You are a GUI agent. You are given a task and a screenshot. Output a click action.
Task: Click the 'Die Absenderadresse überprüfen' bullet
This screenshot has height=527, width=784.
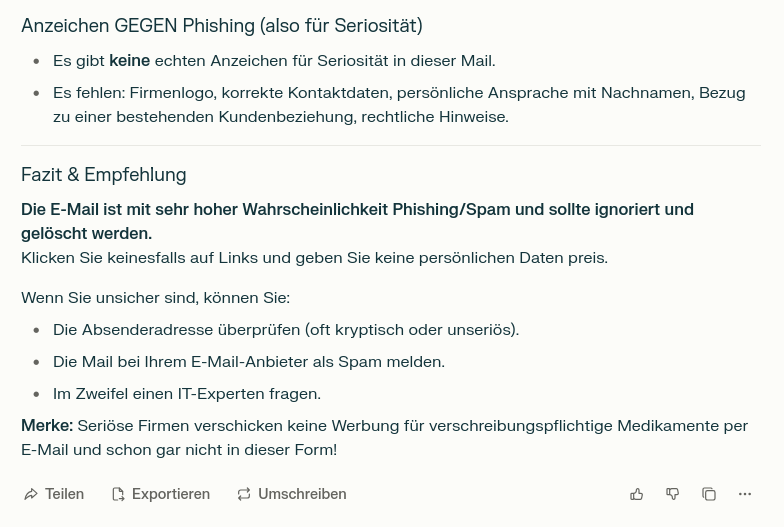285,329
